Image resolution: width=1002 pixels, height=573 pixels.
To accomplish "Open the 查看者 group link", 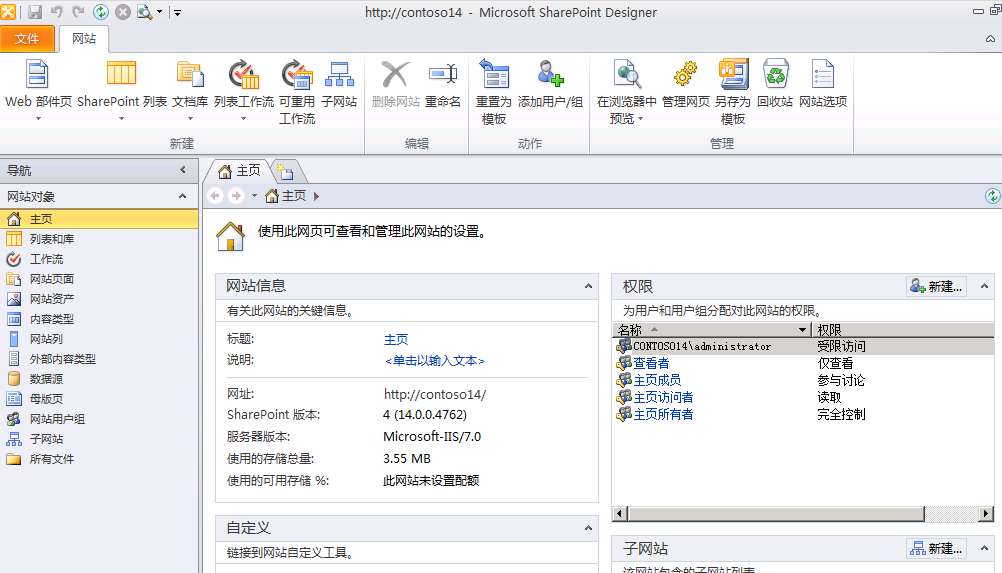I will (x=651, y=363).
